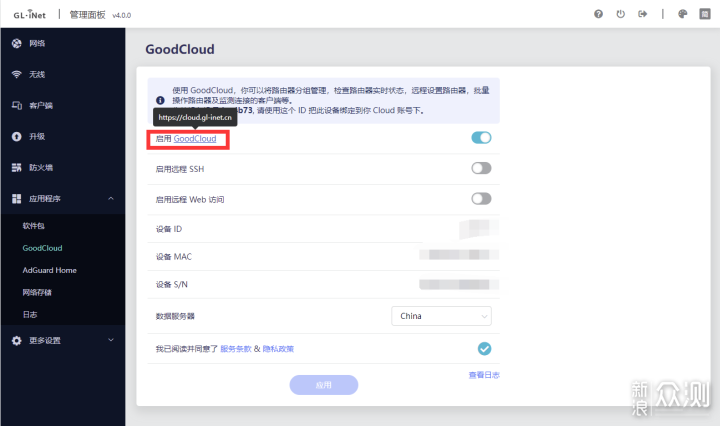This screenshot has width=720, height=426.
Task: Click the 设备 S/N row label
Action: [x=172, y=285]
